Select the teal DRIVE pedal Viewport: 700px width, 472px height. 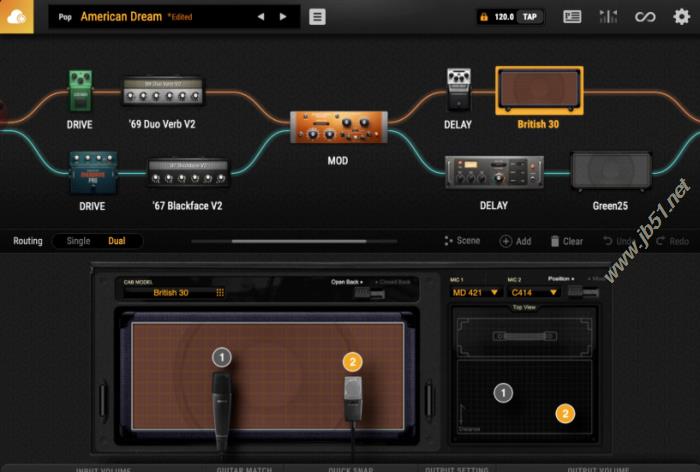[x=93, y=172]
